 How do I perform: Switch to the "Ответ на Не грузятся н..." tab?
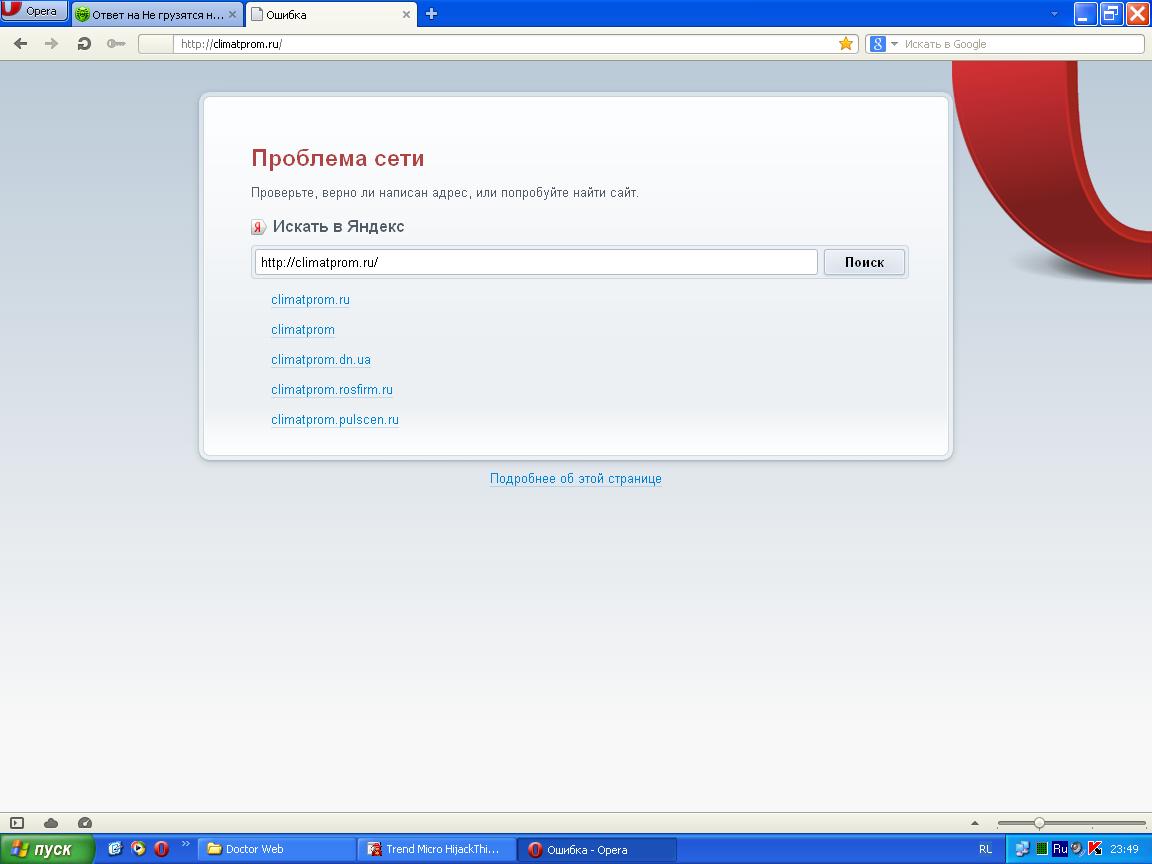[157, 15]
